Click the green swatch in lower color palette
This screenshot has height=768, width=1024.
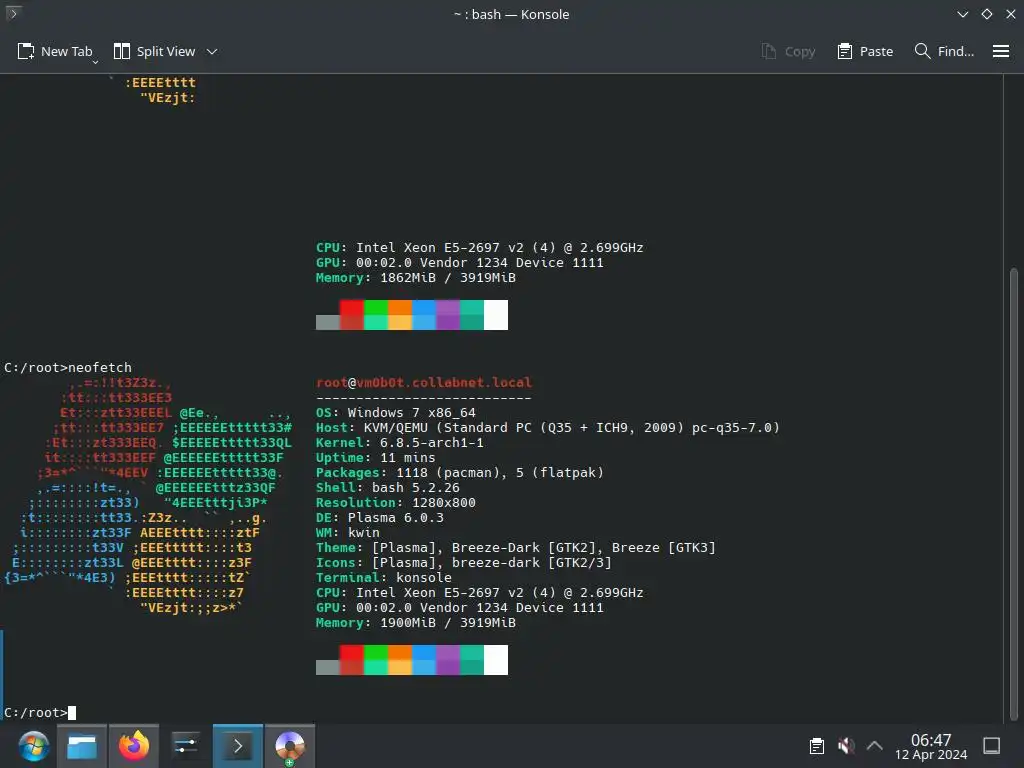tap(376, 660)
